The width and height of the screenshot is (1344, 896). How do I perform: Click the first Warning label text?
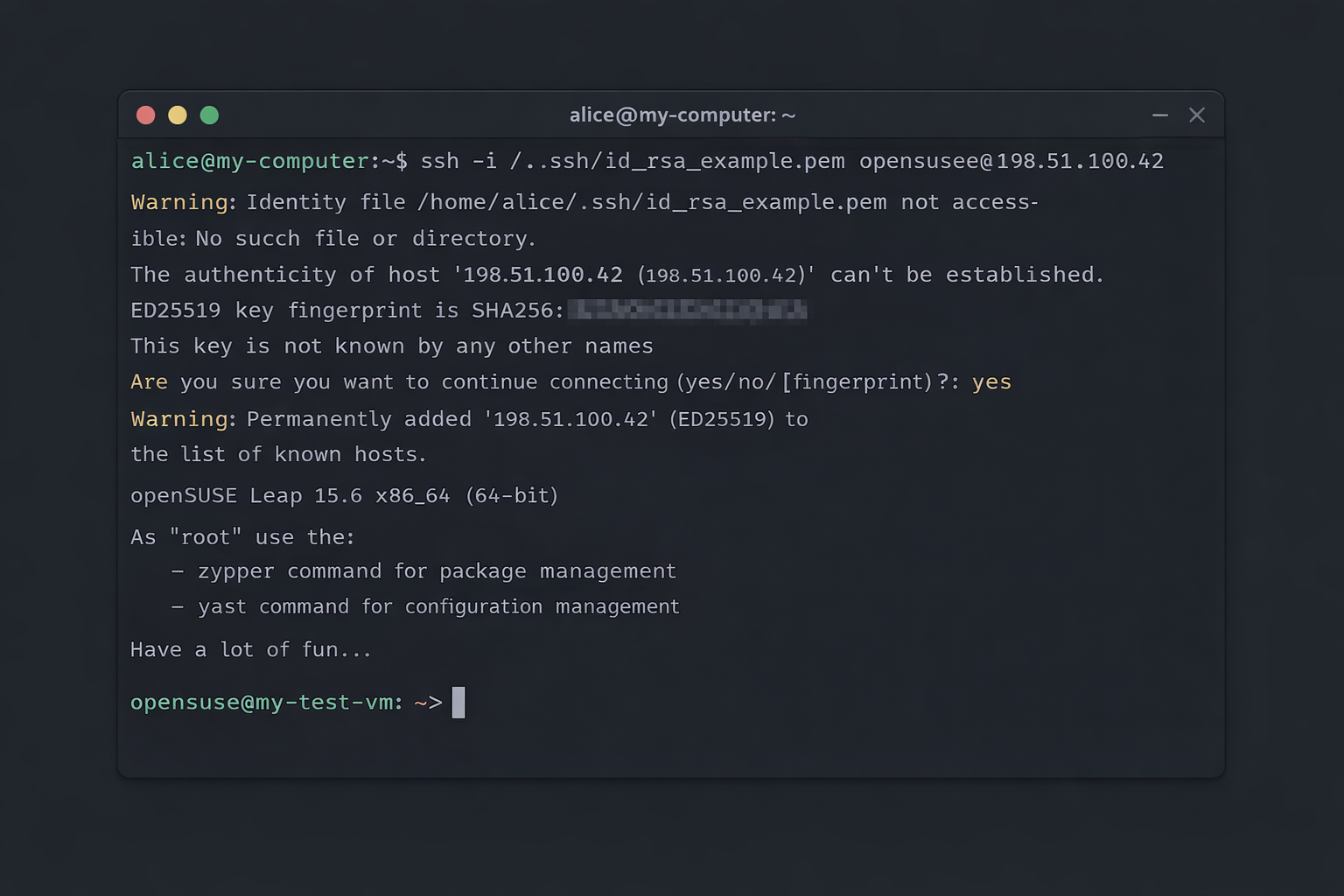coord(179,201)
